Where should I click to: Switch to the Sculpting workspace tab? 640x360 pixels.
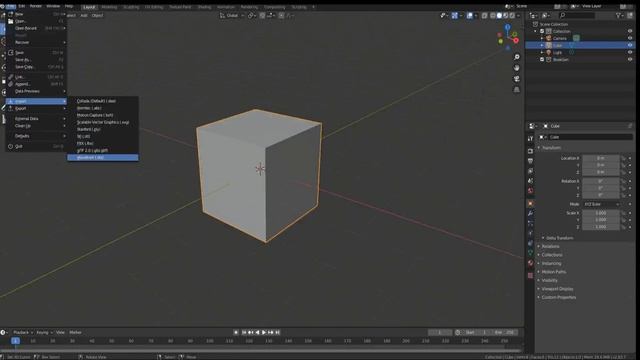(x=131, y=7)
